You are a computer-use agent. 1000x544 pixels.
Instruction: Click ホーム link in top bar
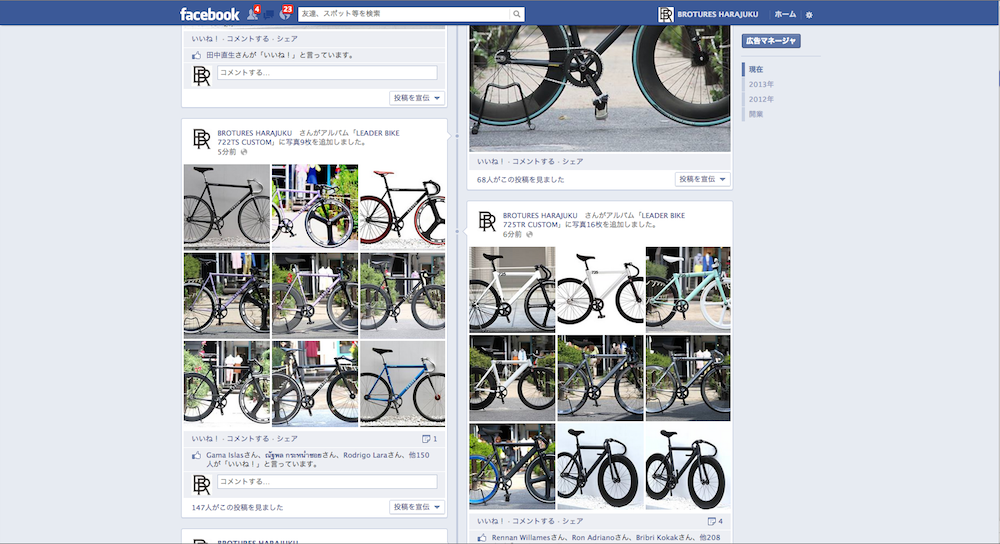click(x=785, y=14)
